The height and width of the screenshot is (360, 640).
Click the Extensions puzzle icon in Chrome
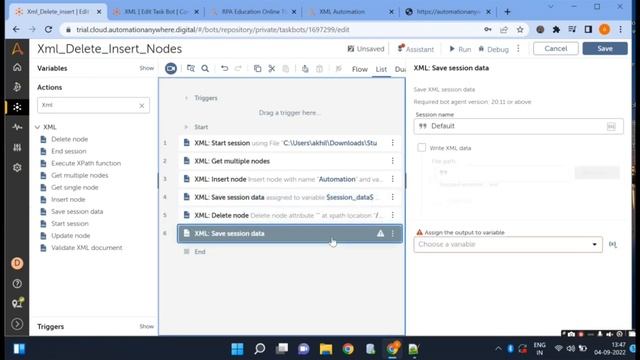556,29
